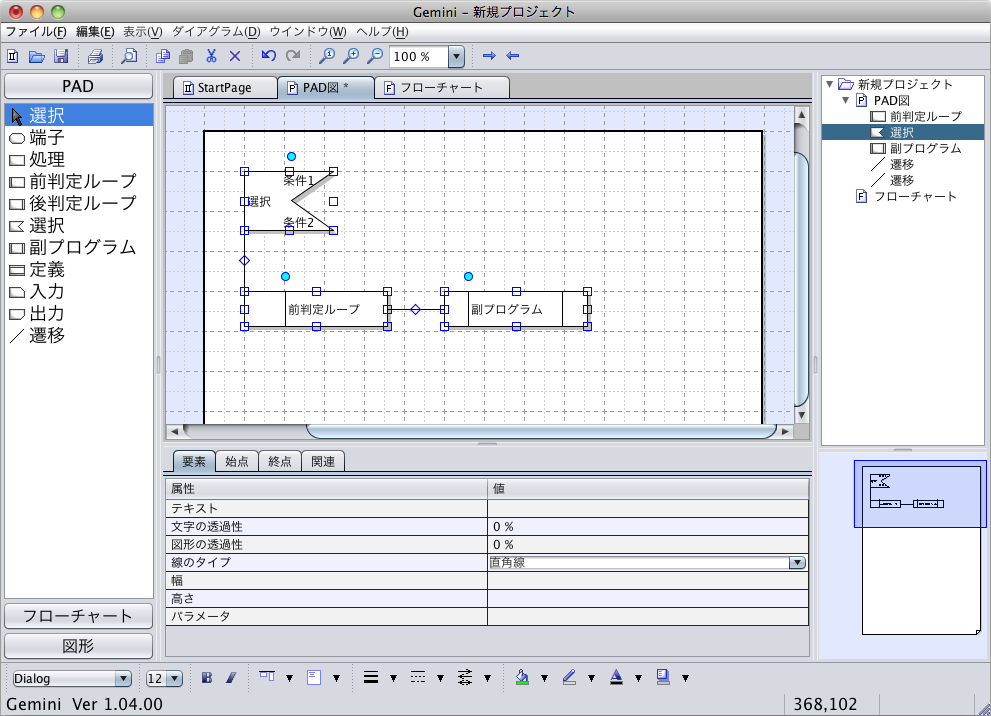Click the new project toolbar icon

coord(13,56)
